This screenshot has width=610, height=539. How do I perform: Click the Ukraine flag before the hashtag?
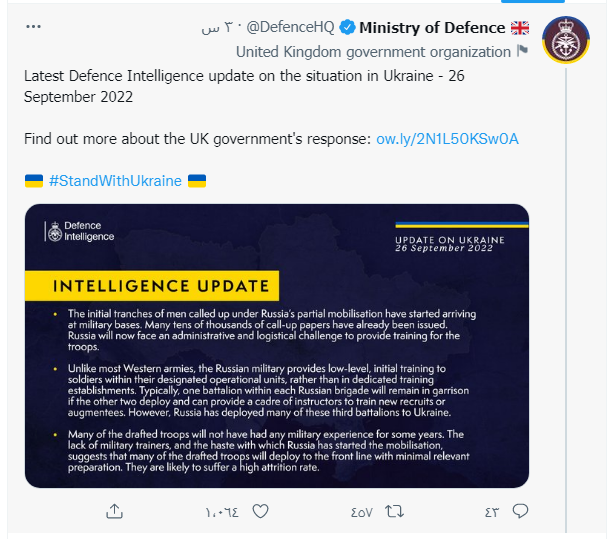pyautogui.click(x=33, y=181)
